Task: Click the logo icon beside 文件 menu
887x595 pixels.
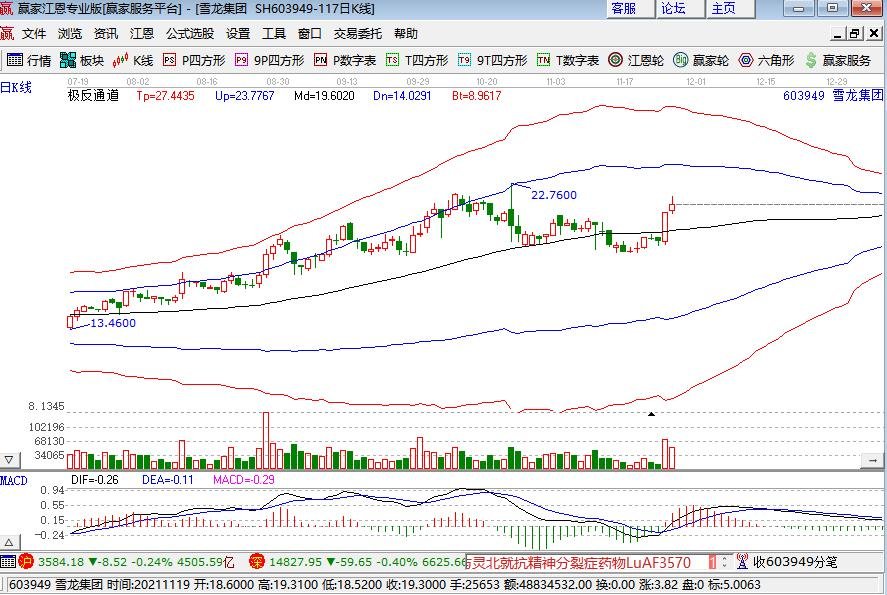Action: (x=7, y=33)
